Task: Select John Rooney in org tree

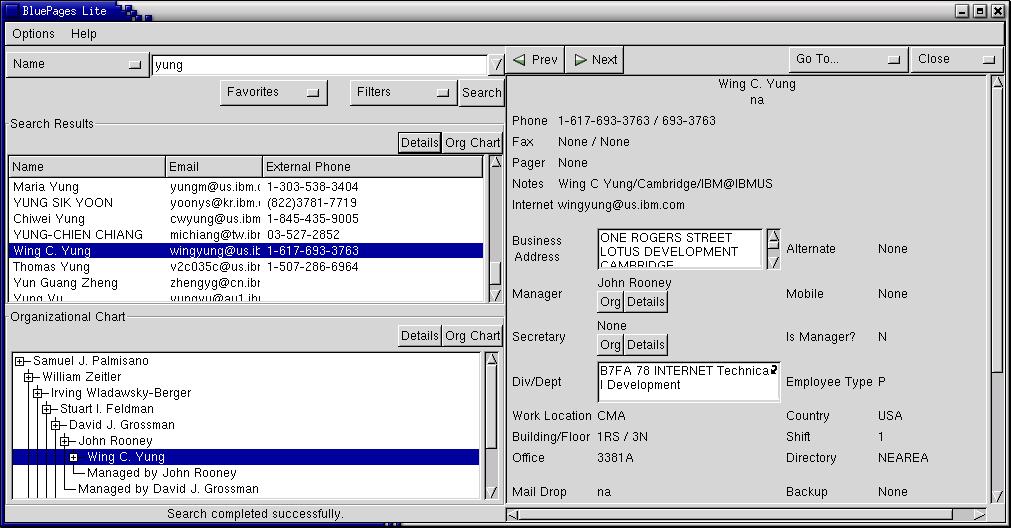Action: (115, 442)
